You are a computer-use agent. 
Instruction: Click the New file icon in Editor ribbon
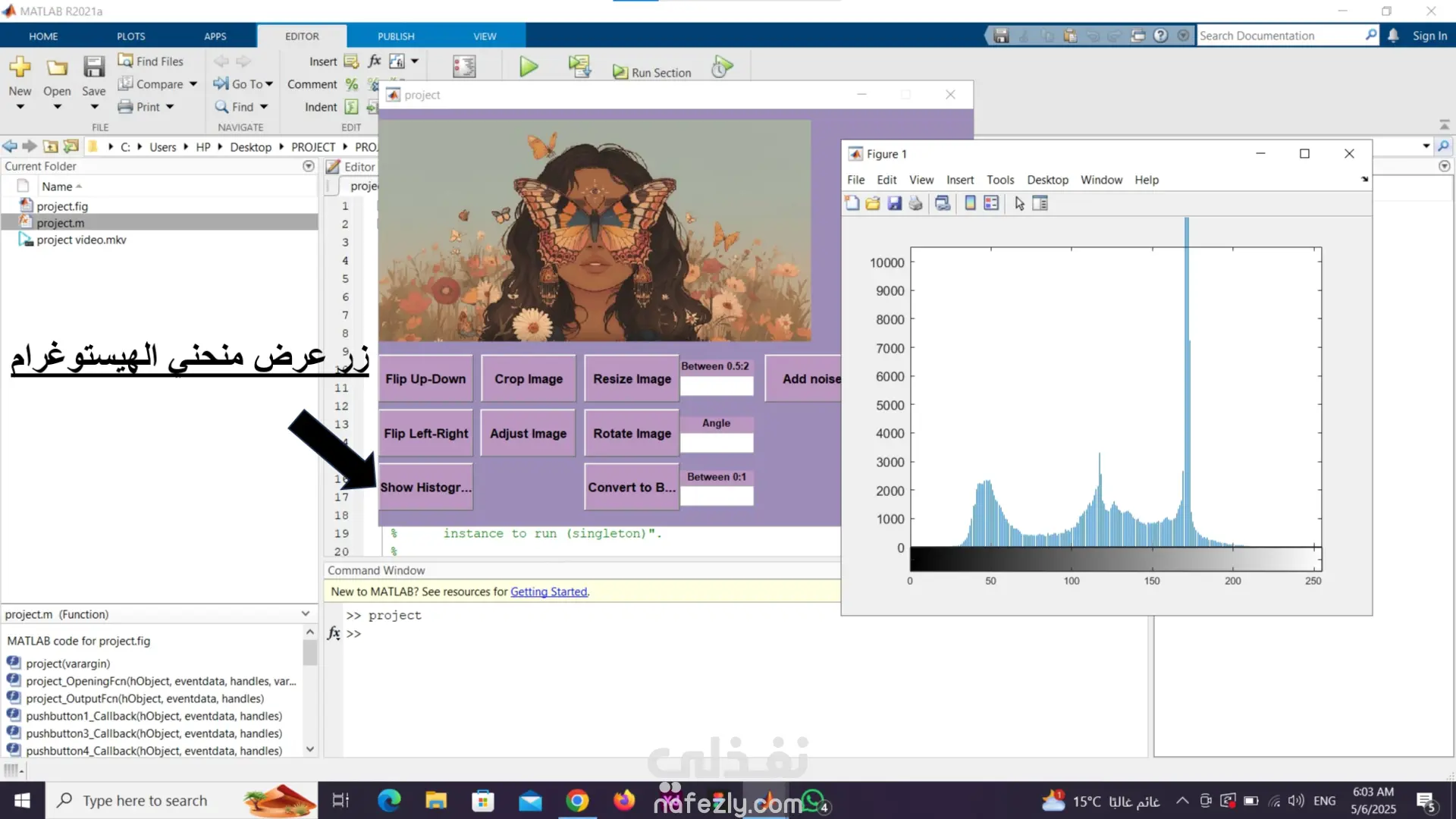click(x=20, y=67)
